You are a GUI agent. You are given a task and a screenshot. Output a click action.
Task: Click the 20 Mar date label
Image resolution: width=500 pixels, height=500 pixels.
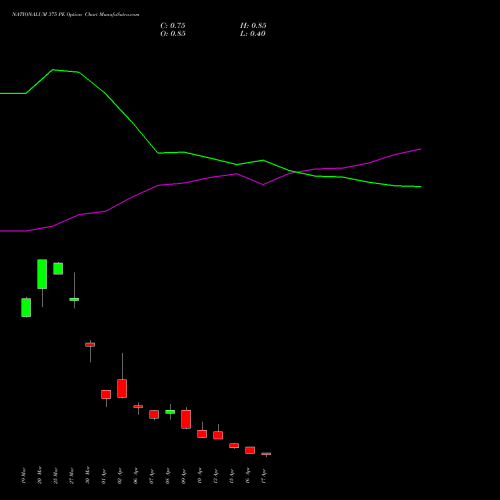tap(39, 475)
